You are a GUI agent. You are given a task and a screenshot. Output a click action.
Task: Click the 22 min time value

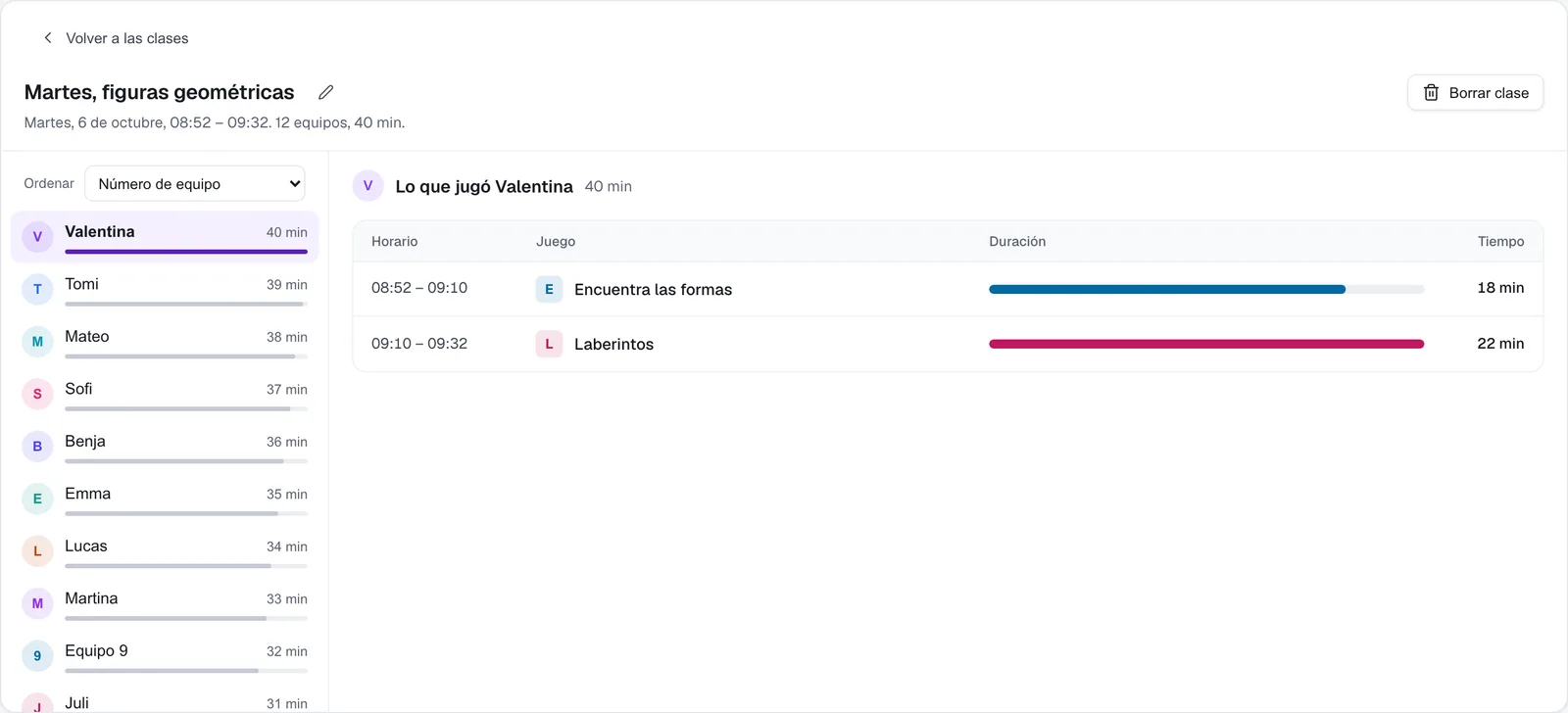point(1500,344)
